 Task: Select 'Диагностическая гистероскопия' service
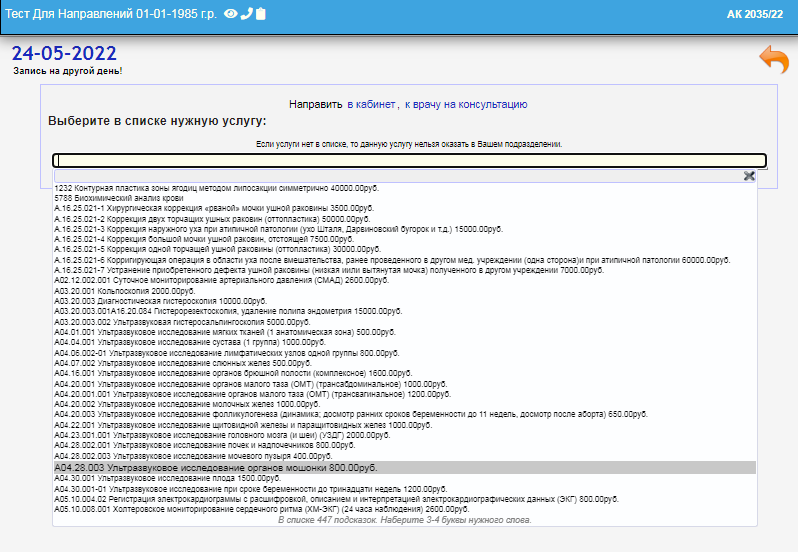coord(150,300)
